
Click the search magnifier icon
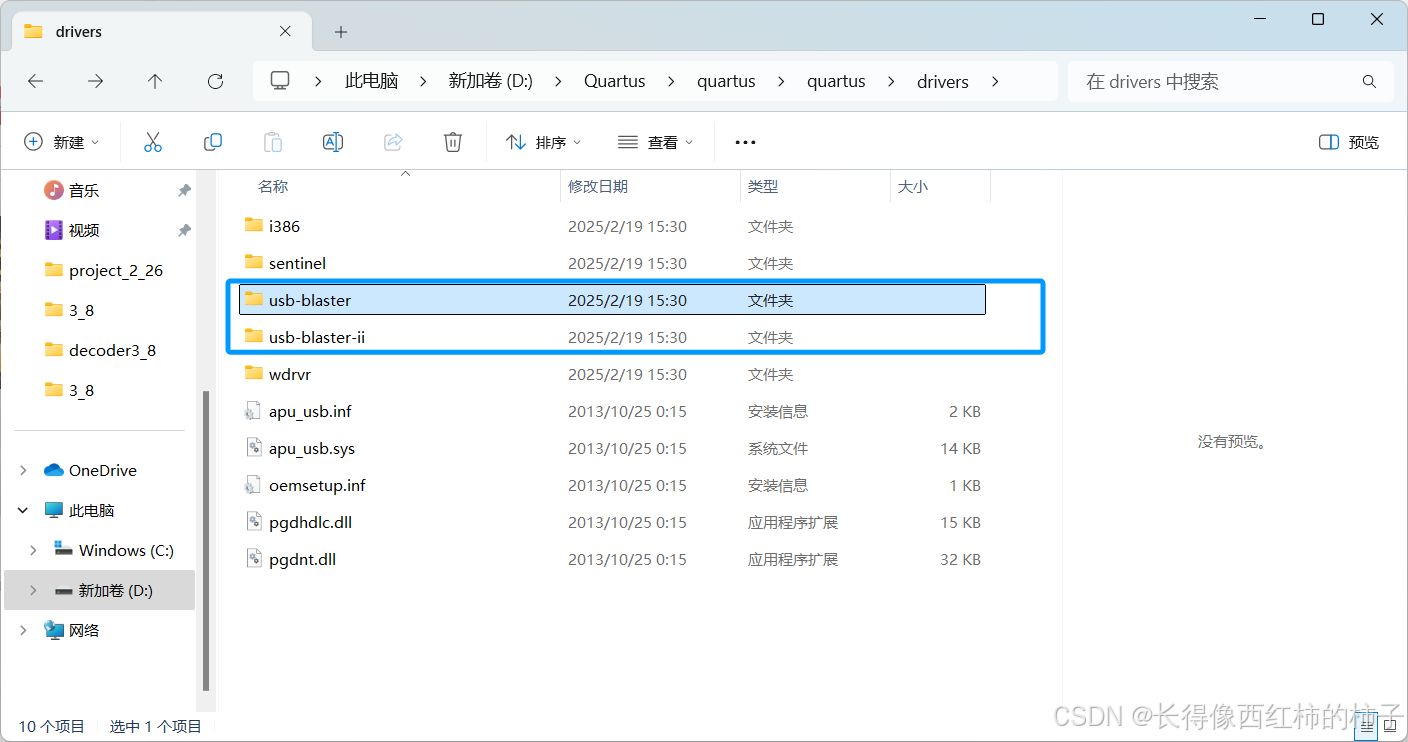1370,81
